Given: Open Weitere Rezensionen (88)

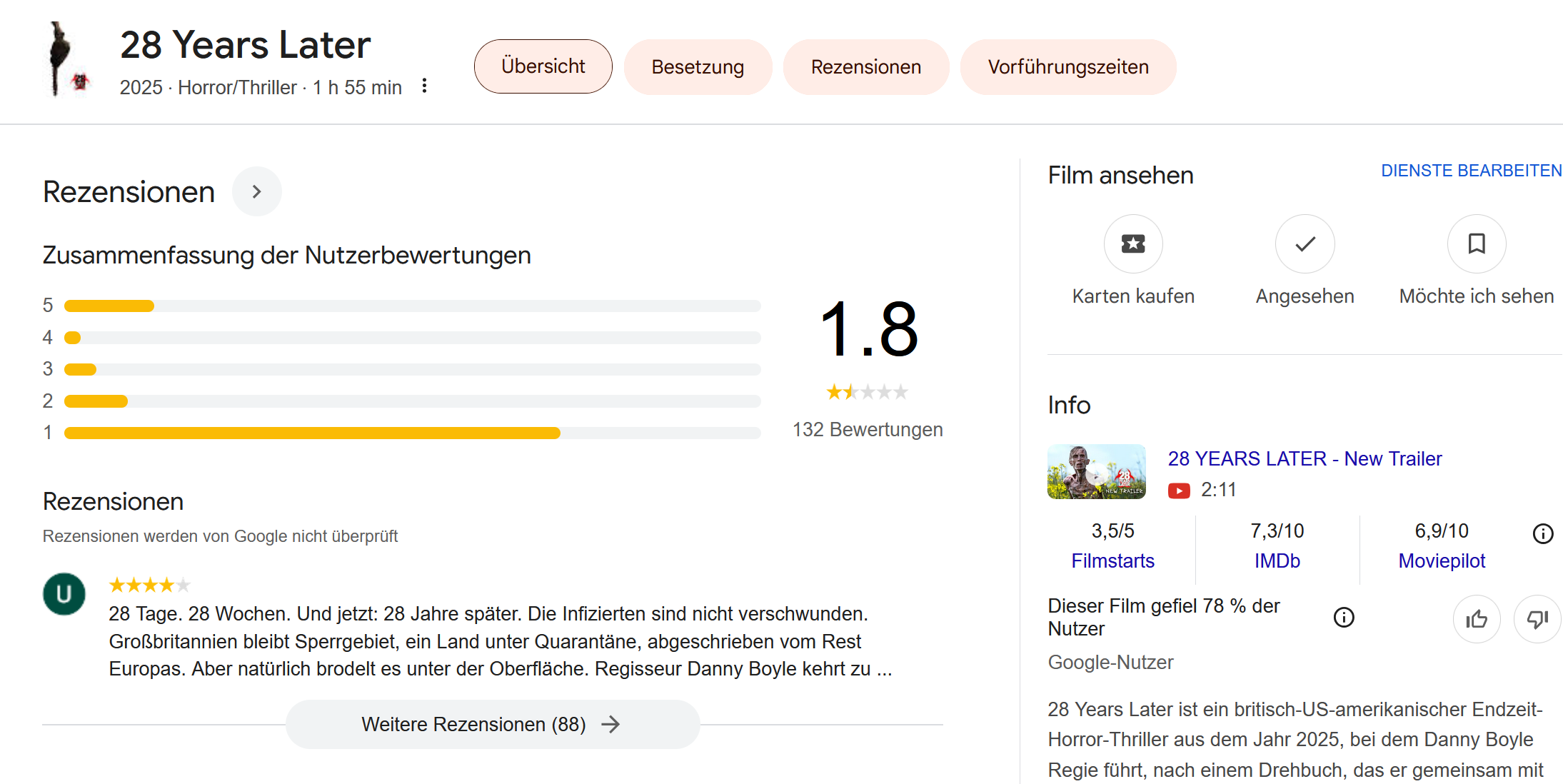Looking at the screenshot, I should click(493, 724).
